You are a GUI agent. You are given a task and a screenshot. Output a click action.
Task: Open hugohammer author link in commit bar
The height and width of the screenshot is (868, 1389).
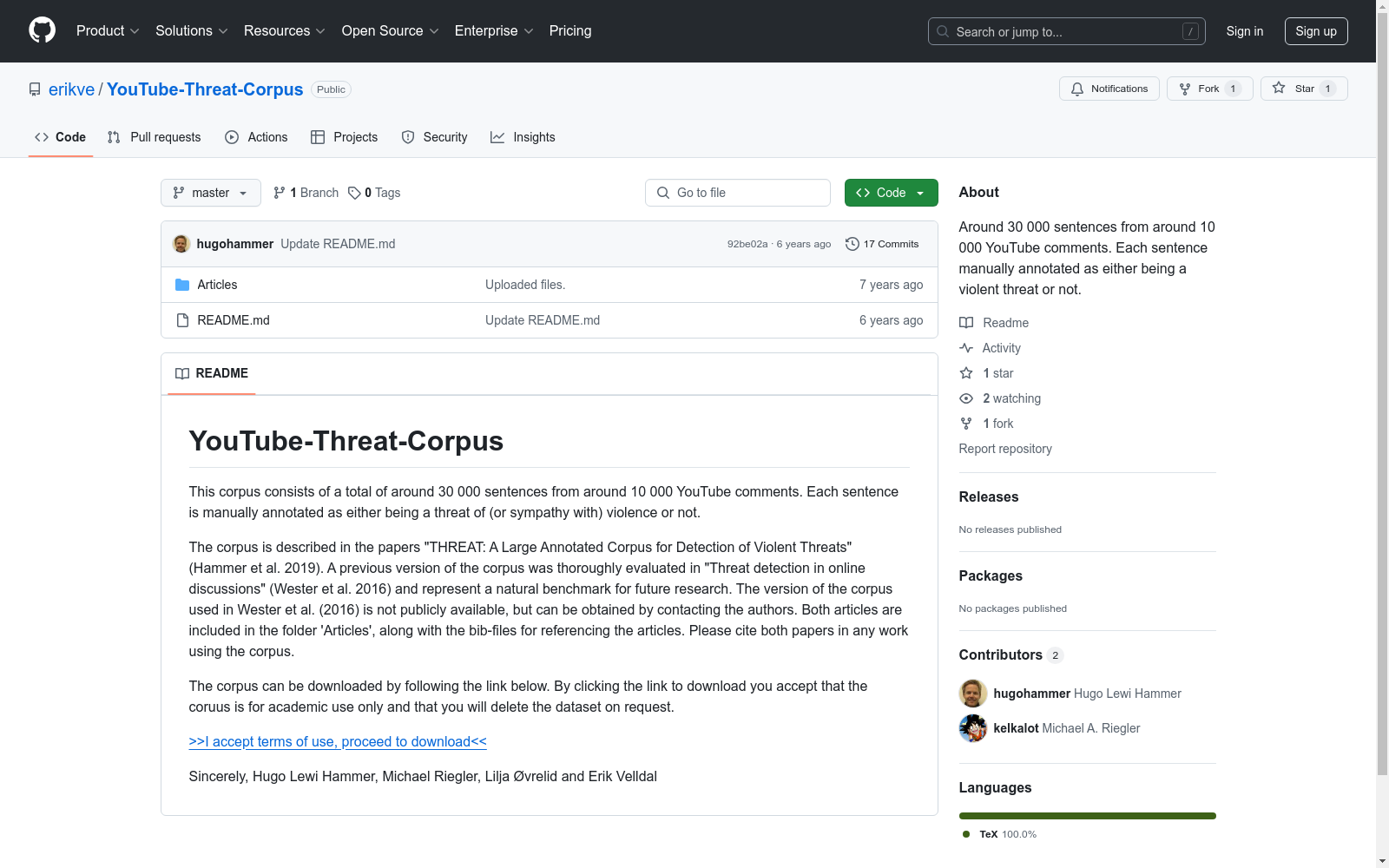(235, 244)
